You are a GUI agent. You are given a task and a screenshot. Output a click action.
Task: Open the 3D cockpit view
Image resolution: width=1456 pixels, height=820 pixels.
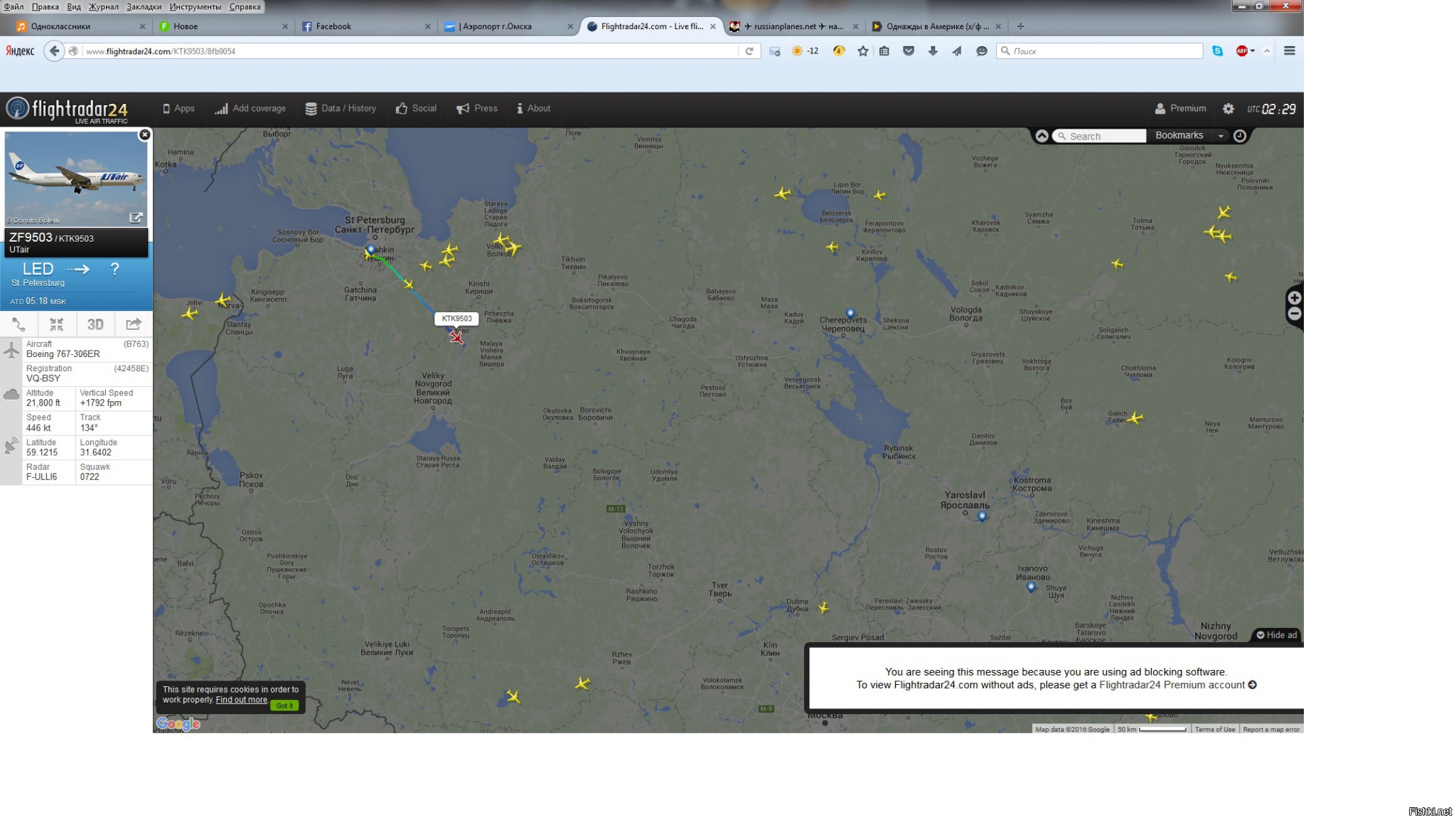tap(95, 324)
